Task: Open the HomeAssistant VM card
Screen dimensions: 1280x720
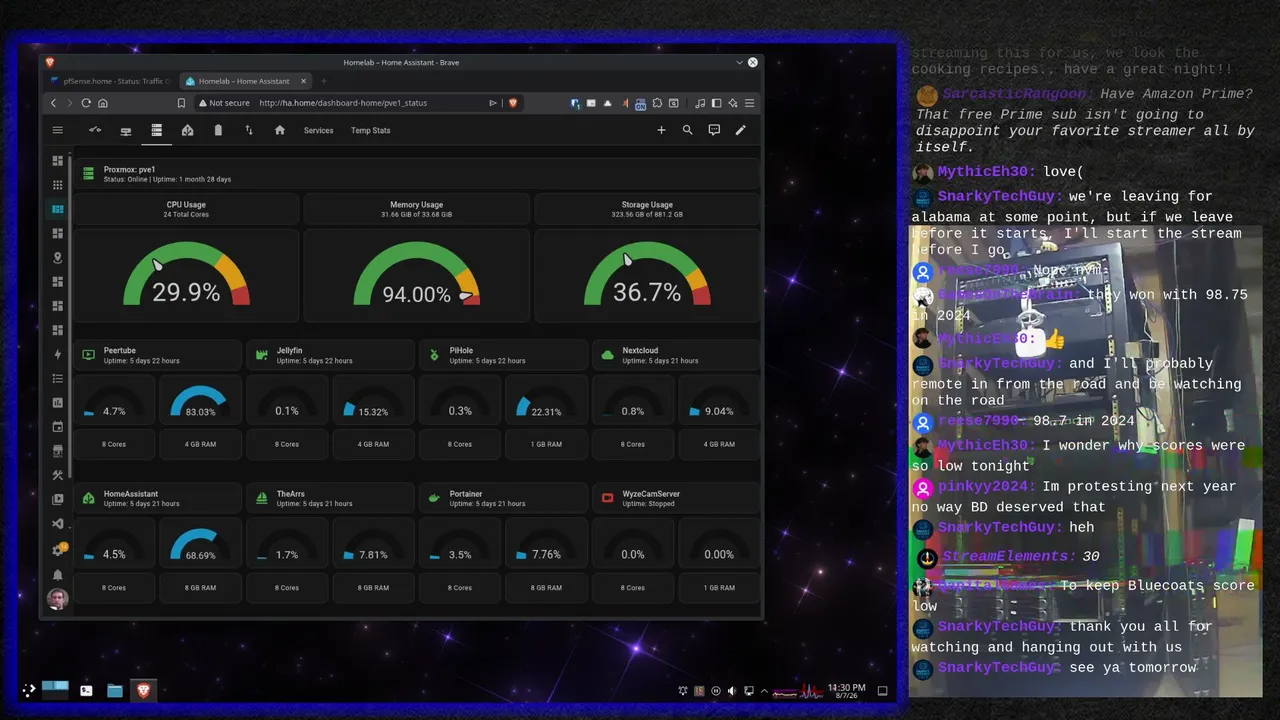Action: pyautogui.click(x=157, y=498)
